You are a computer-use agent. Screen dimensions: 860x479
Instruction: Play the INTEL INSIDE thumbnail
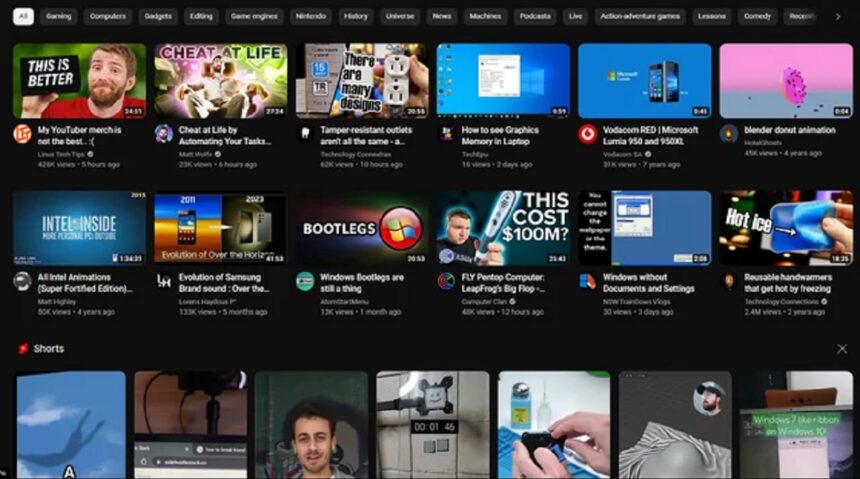(x=80, y=228)
